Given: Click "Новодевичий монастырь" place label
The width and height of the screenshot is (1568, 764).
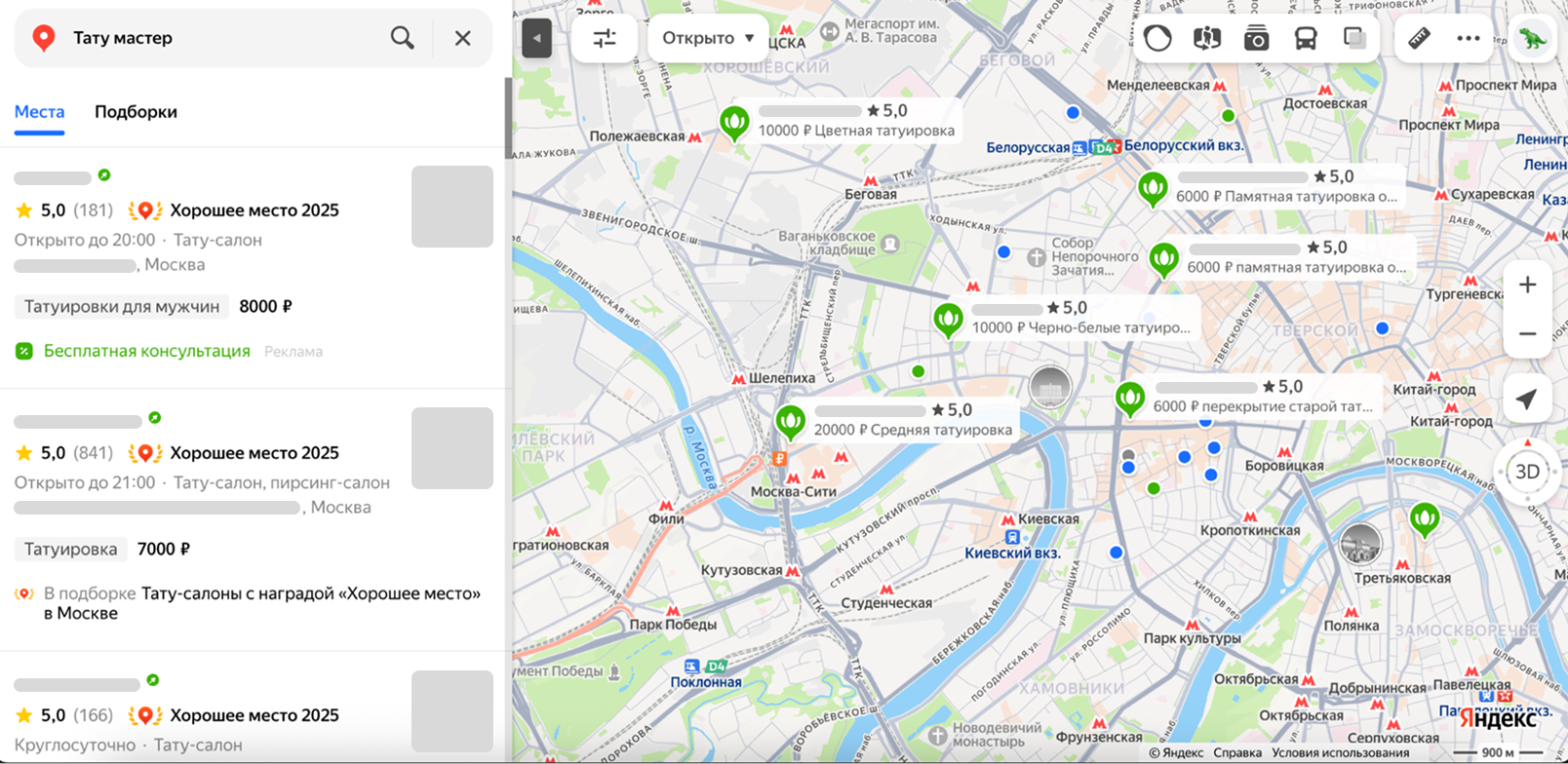Looking at the screenshot, I should coord(996,735).
